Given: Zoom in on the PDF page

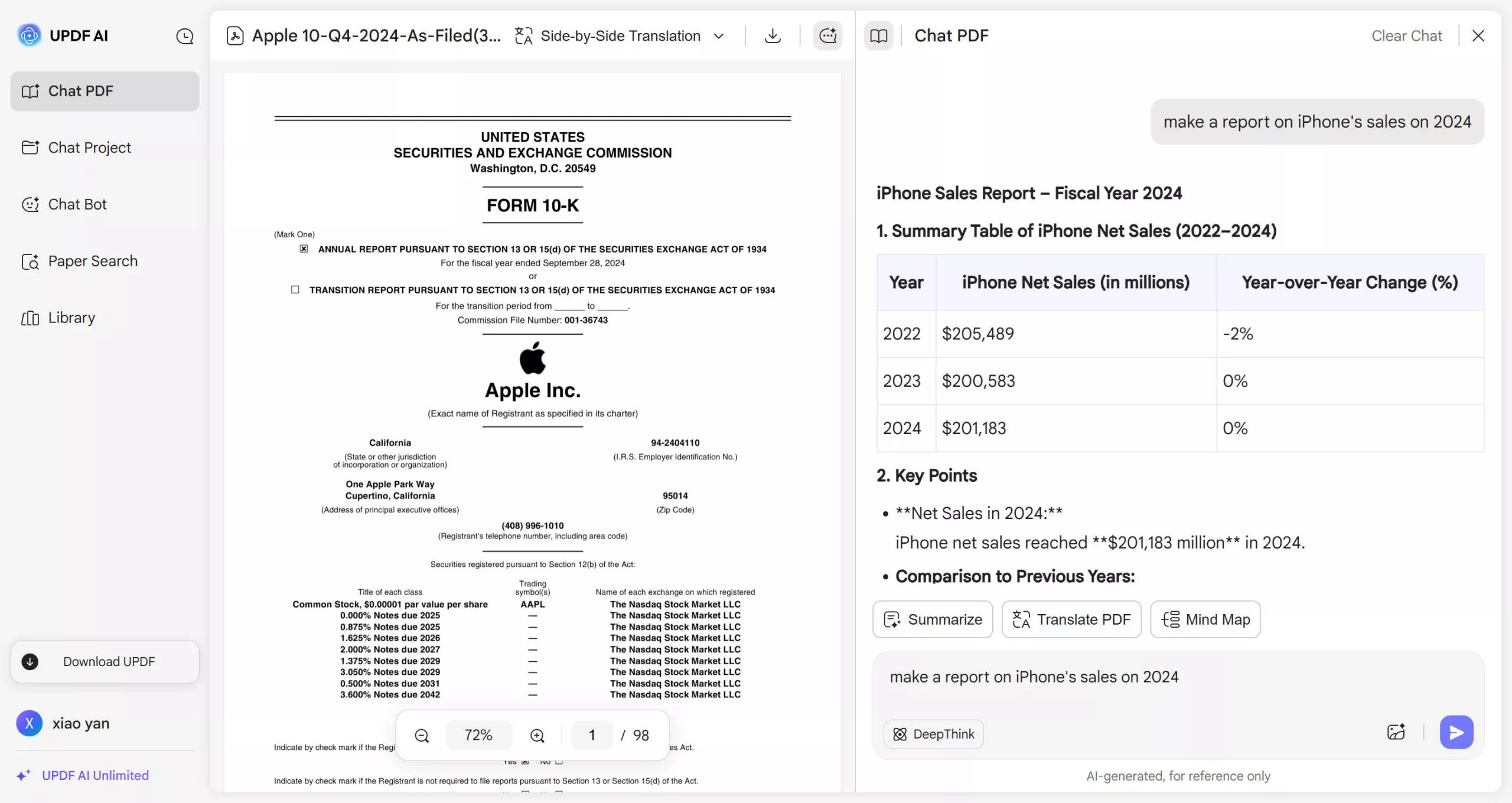Looking at the screenshot, I should [536, 735].
